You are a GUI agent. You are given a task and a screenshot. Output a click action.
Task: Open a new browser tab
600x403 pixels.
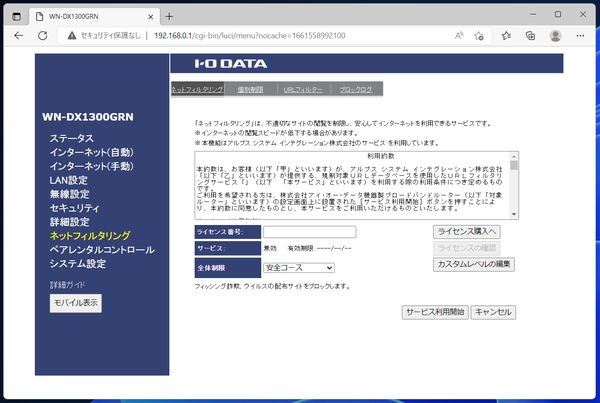point(169,16)
